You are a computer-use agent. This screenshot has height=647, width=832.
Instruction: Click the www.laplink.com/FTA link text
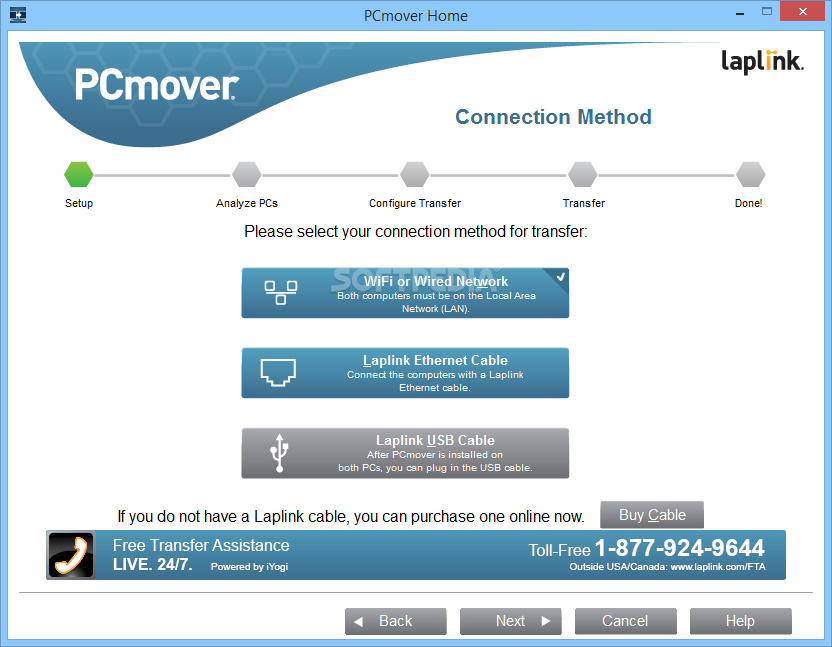click(718, 567)
